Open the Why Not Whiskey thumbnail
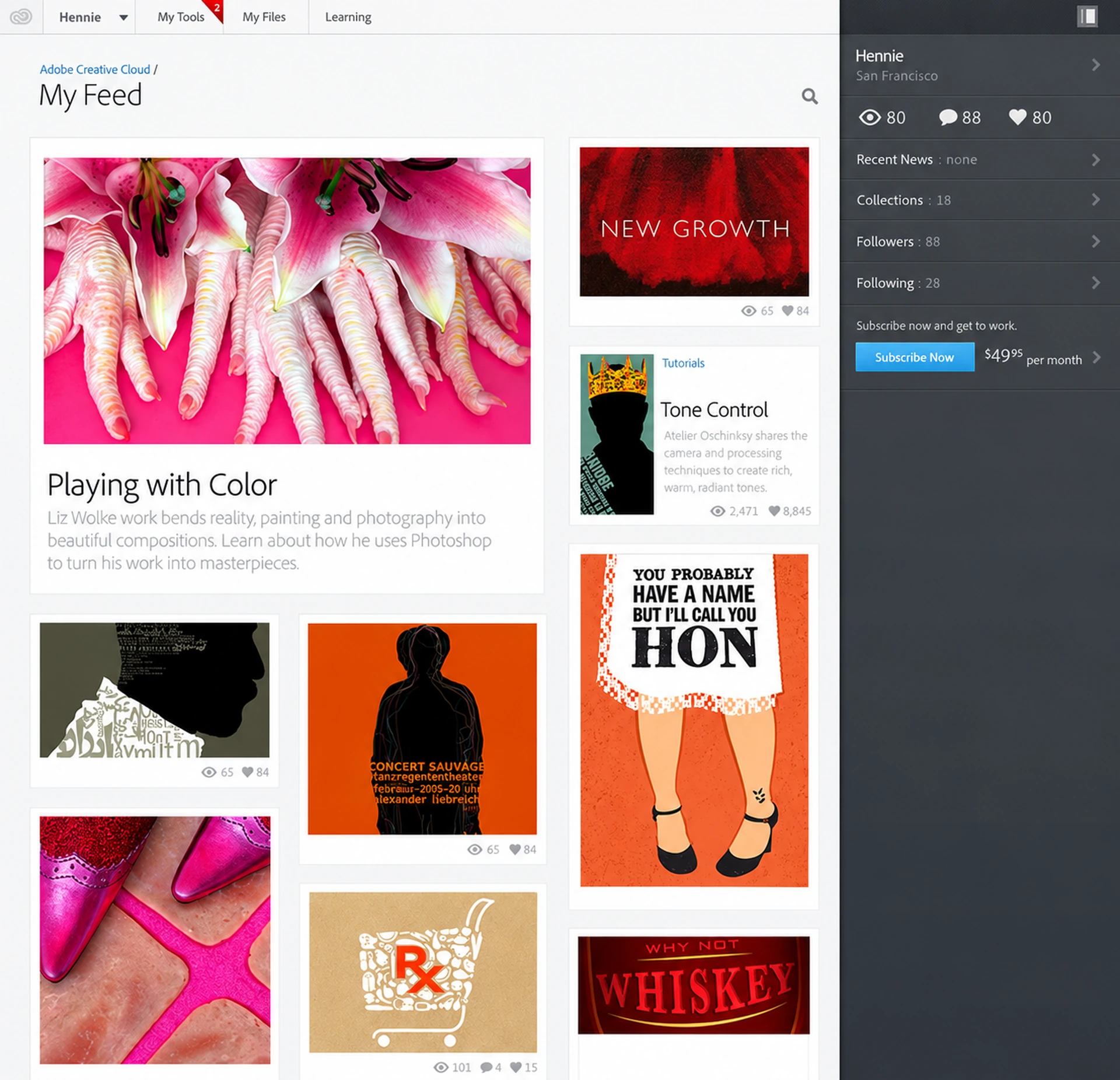Image resolution: width=1120 pixels, height=1080 pixels. [694, 985]
